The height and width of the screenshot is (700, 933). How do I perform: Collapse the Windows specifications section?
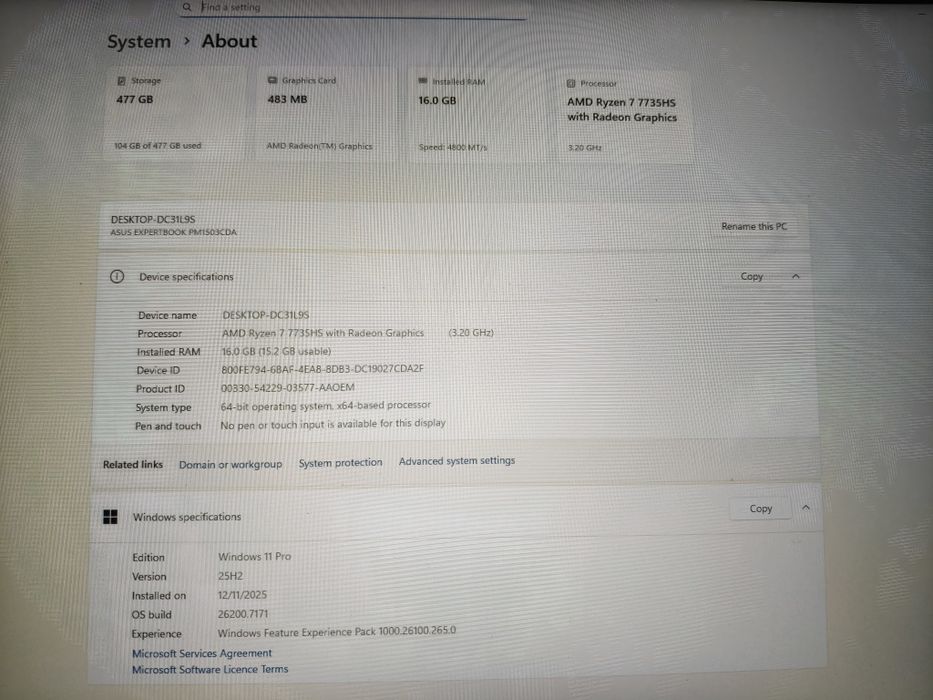pos(806,508)
